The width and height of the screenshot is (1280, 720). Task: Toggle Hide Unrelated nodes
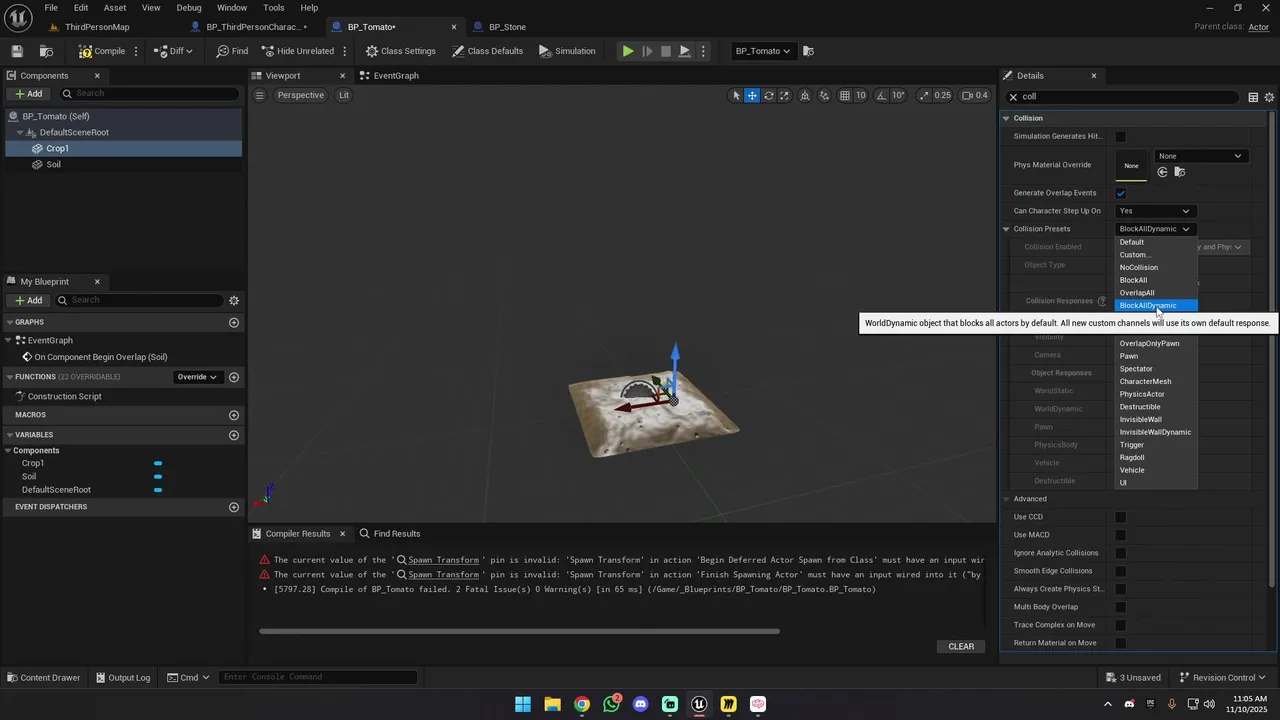[x=297, y=51]
